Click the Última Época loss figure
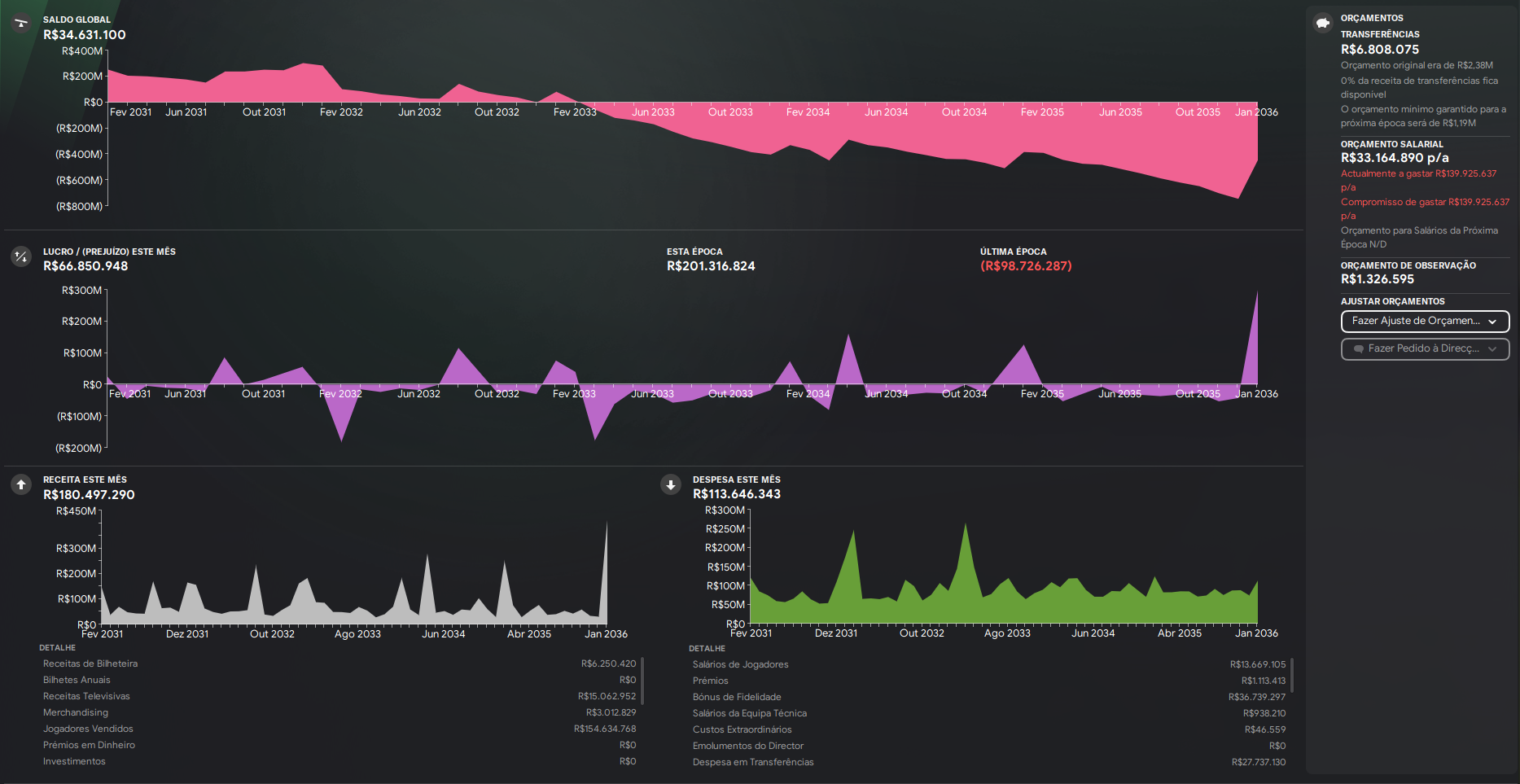The image size is (1520, 784). 1026,266
